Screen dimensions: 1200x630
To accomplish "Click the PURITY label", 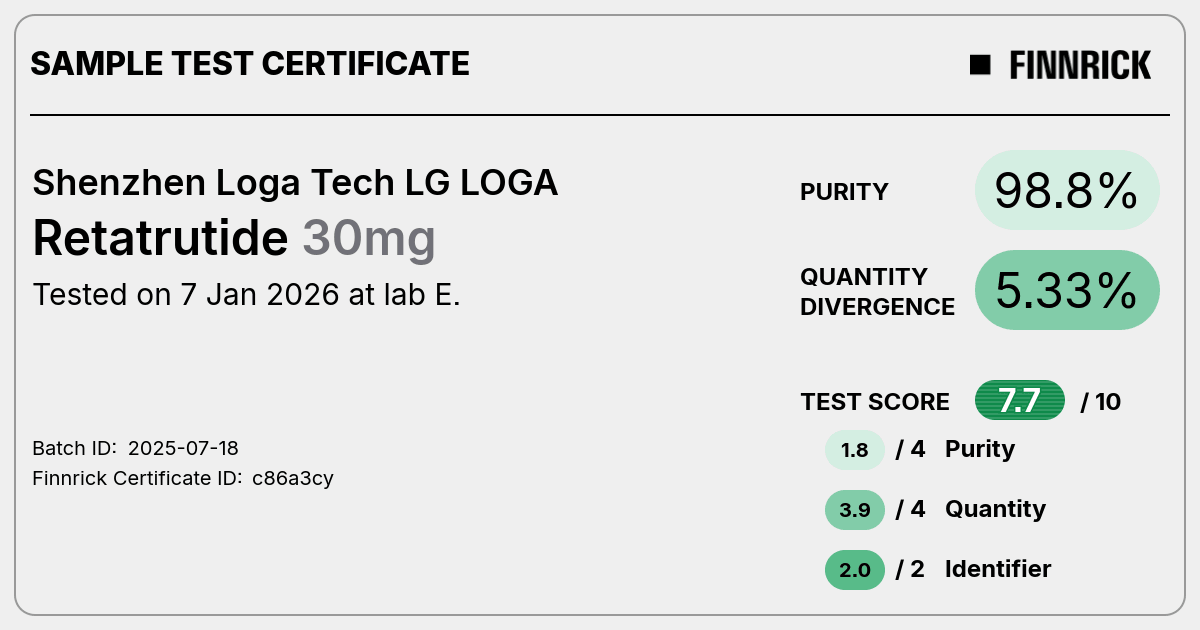I will click(844, 192).
